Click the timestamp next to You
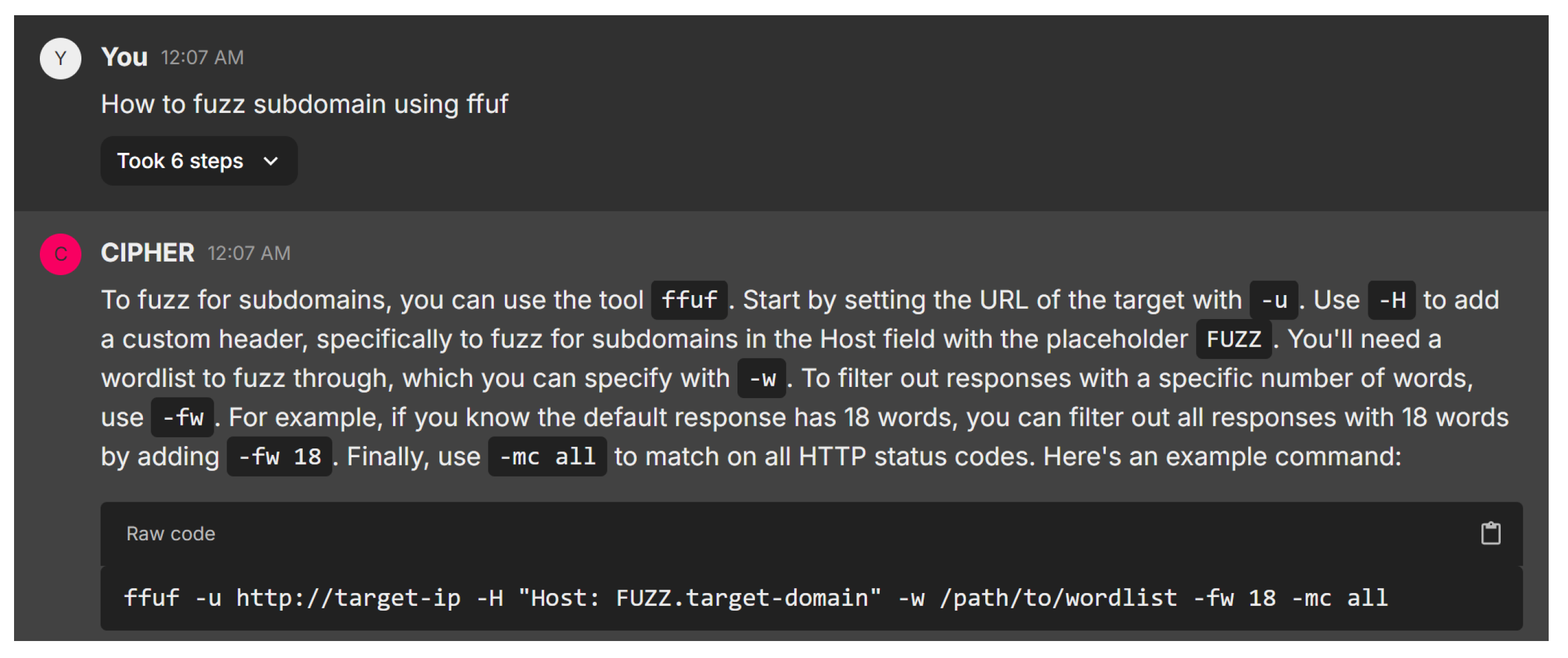 pos(202,58)
